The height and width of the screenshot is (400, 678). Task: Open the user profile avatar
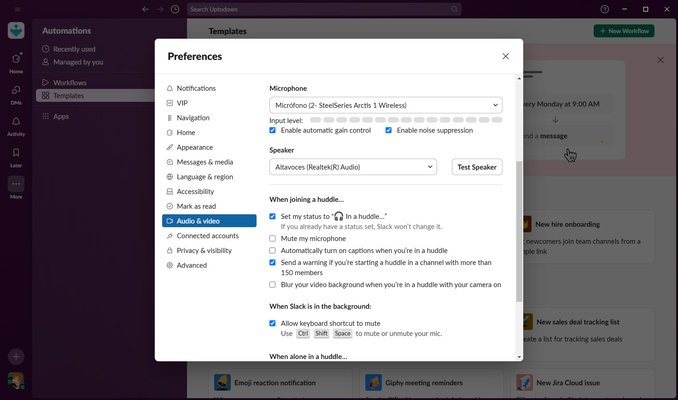click(16, 381)
